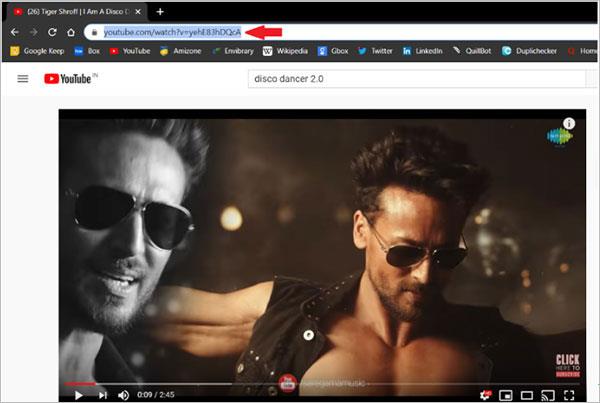Open the YouTube bookmark
This screenshot has width=600, height=403.
coord(130,51)
